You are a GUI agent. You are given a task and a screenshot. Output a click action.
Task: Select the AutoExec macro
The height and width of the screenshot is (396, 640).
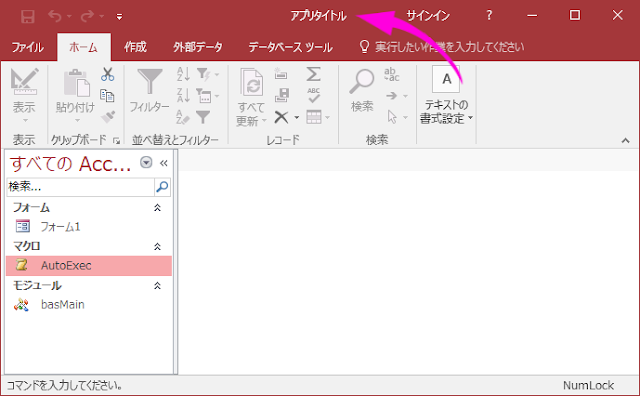coord(89,266)
